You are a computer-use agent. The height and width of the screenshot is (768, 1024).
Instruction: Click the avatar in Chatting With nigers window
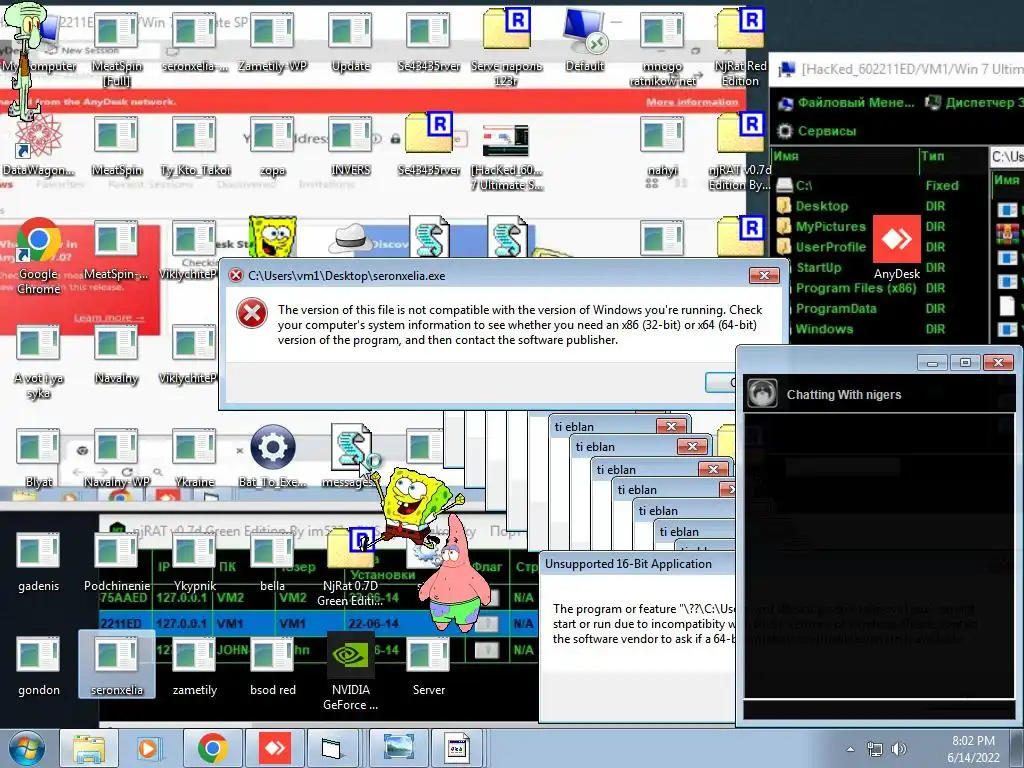click(761, 394)
